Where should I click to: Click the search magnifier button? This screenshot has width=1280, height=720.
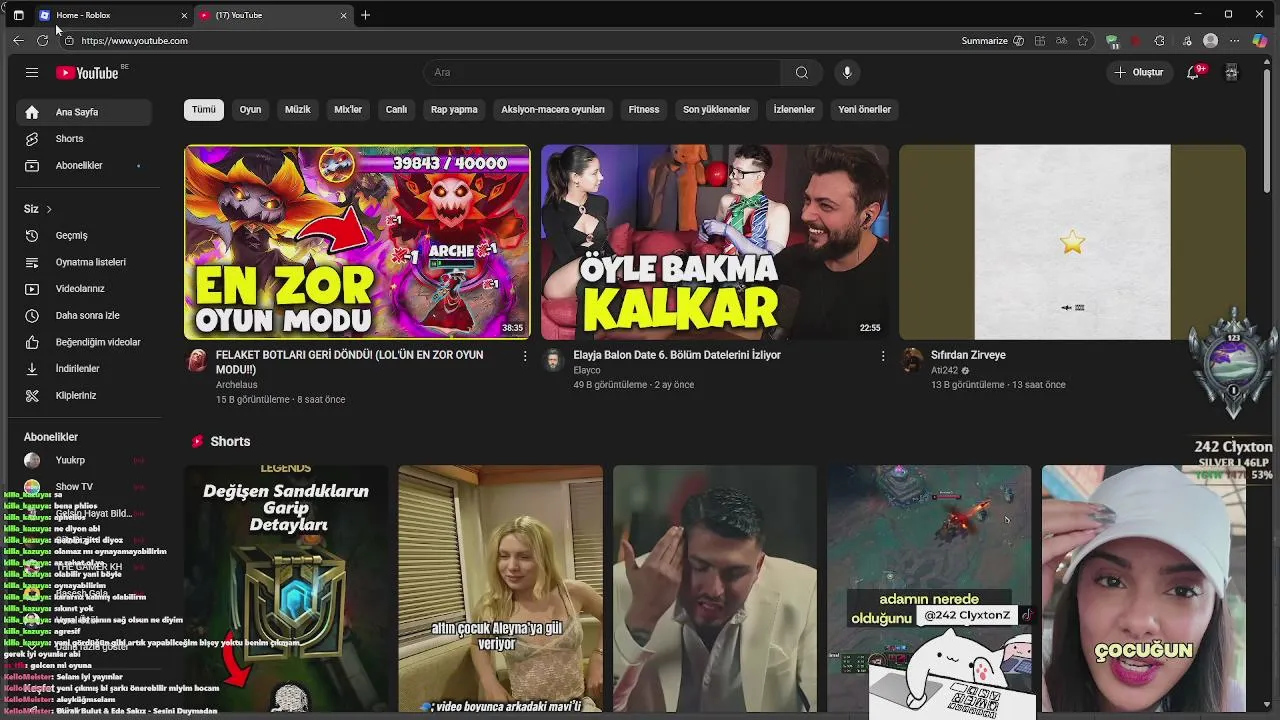pos(802,72)
